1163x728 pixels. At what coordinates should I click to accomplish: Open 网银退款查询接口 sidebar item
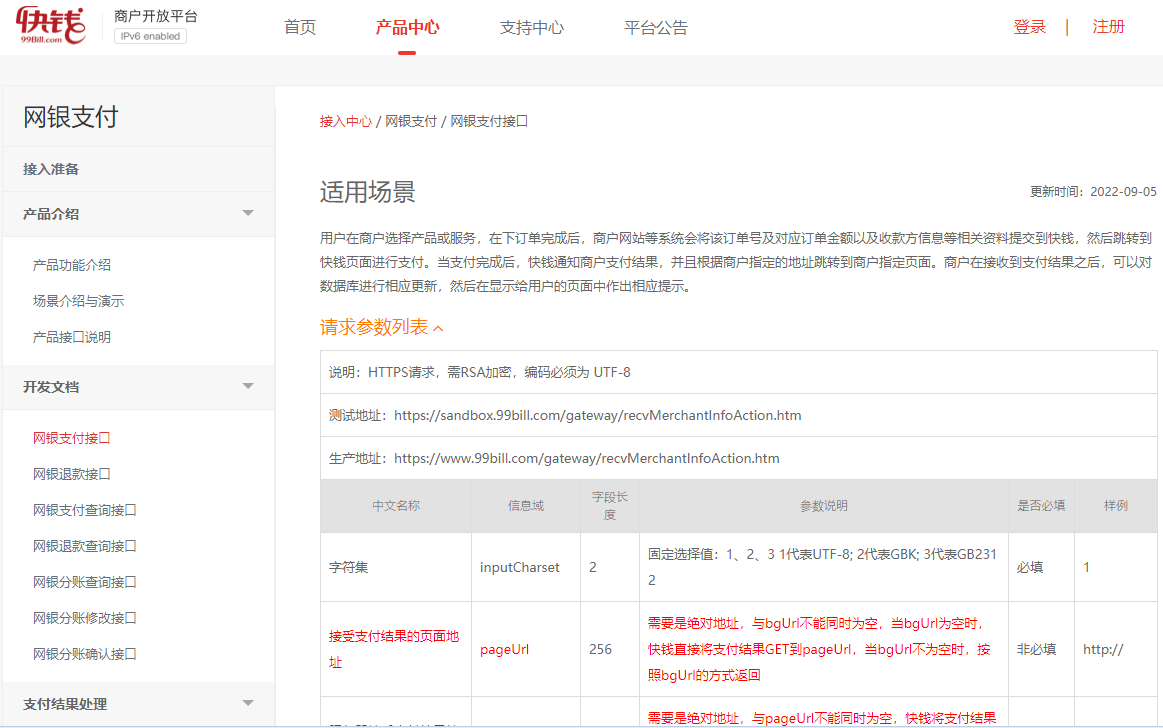(85, 546)
